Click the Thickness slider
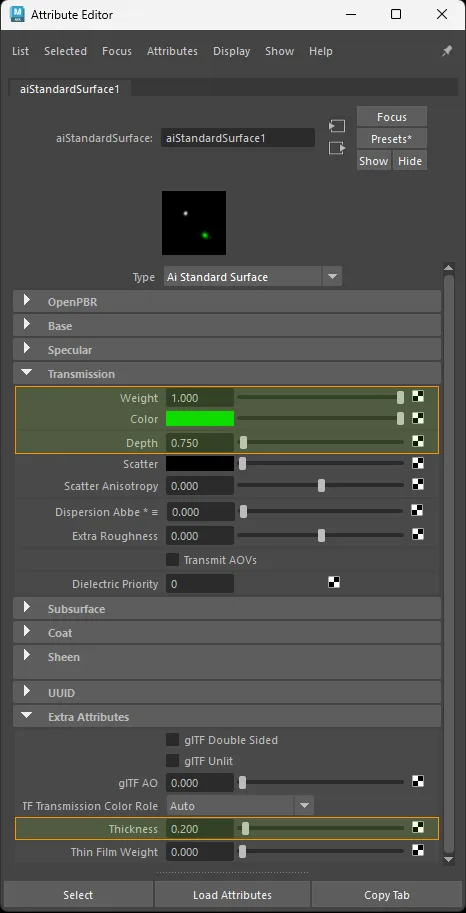This screenshot has height=913, width=466. point(320,829)
